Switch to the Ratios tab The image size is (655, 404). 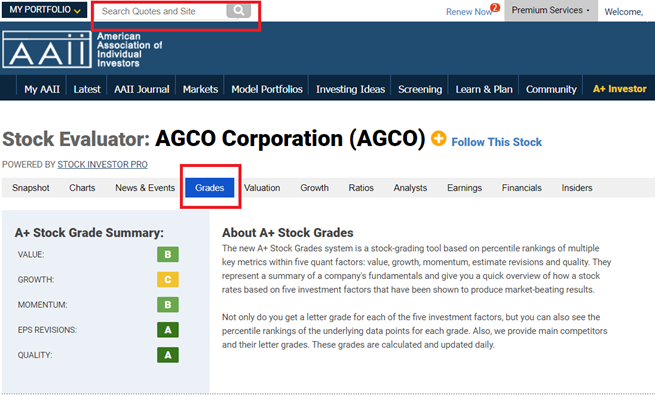pos(361,188)
